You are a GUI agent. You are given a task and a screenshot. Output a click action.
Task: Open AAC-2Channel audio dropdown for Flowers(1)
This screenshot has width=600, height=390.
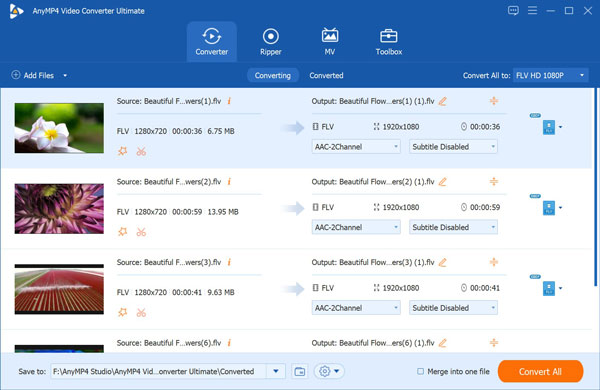pyautogui.click(x=356, y=147)
